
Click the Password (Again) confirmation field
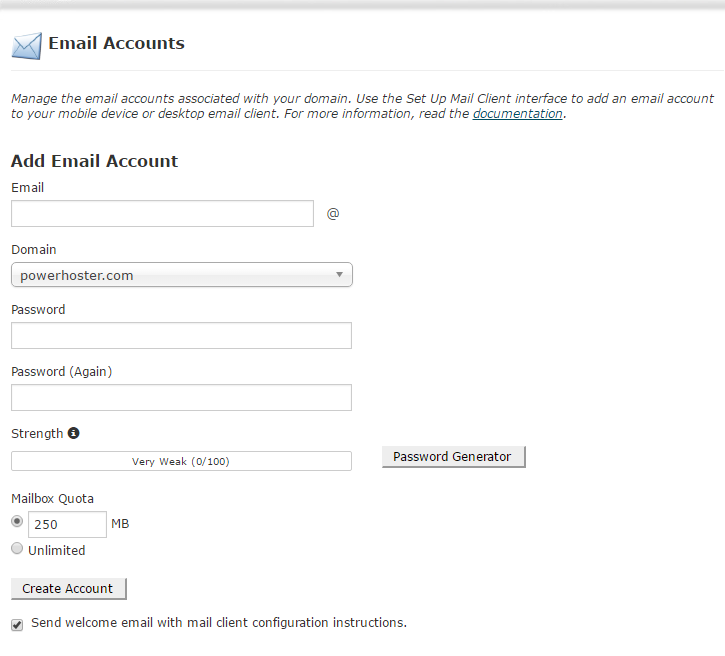[x=181, y=398]
